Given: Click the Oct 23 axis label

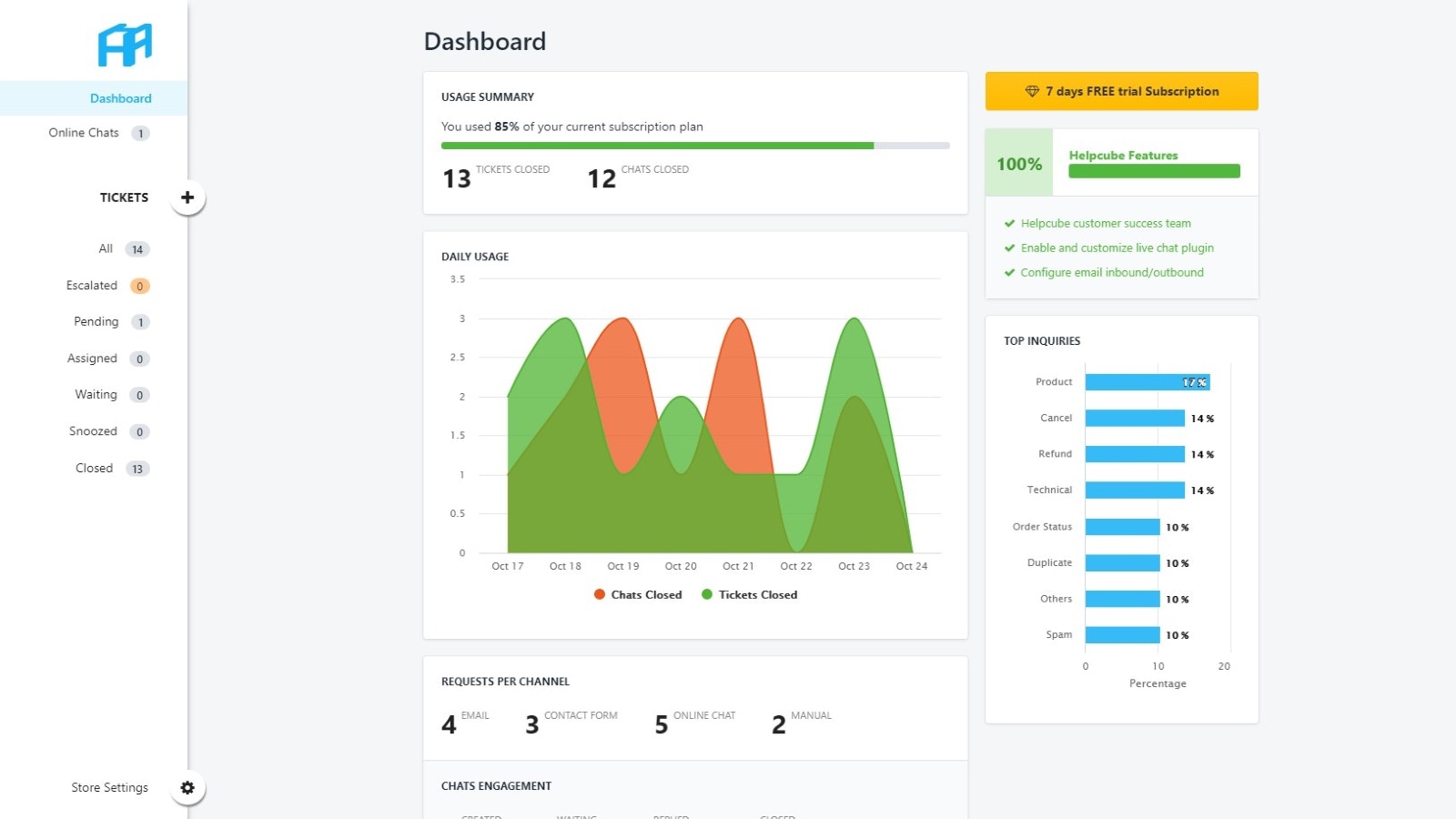Looking at the screenshot, I should 854,566.
